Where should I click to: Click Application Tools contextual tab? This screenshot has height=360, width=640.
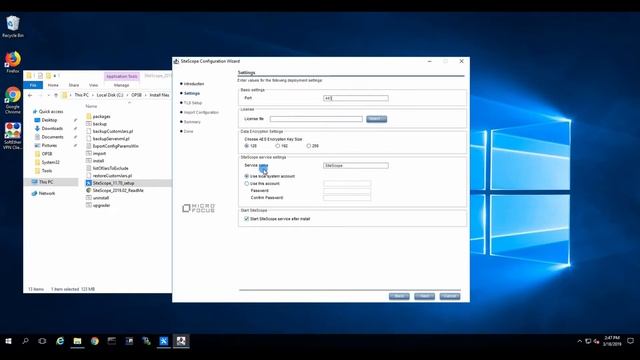tap(122, 76)
